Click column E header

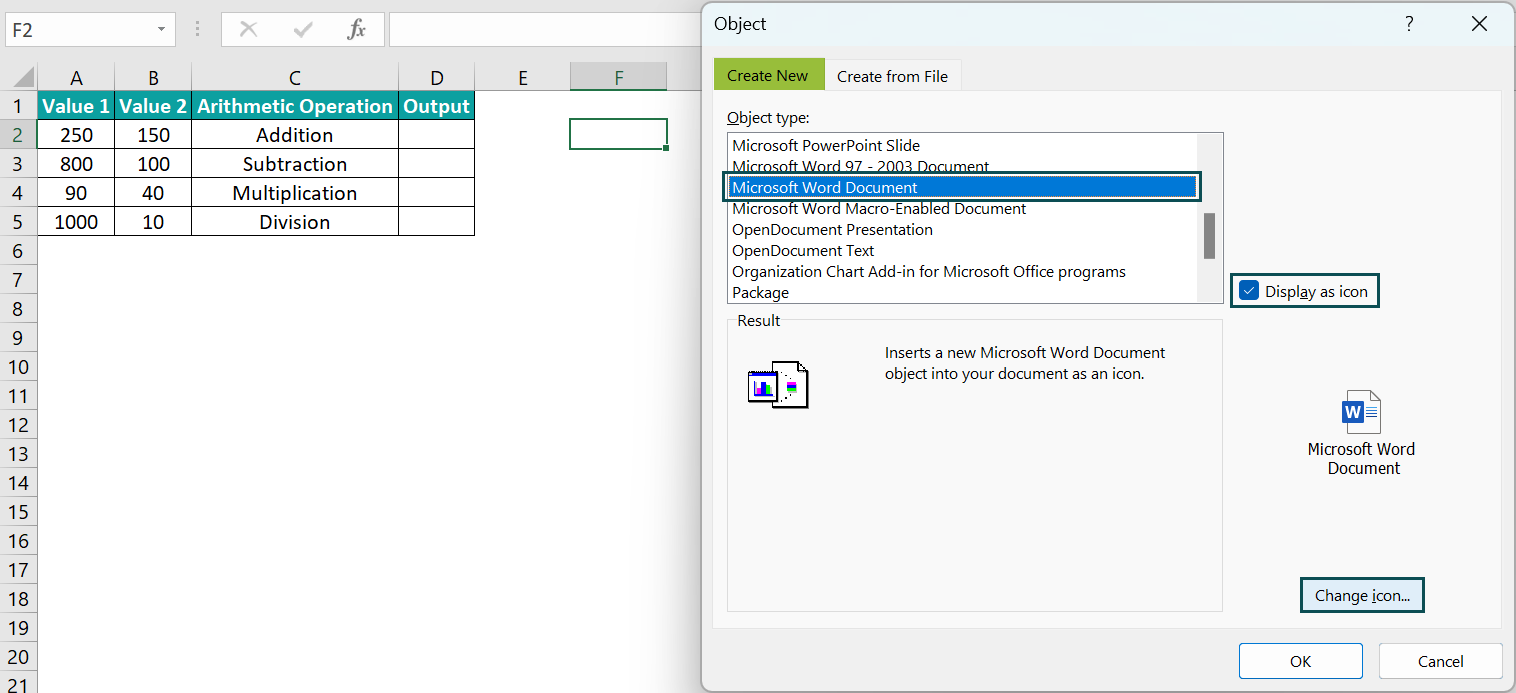[522, 77]
